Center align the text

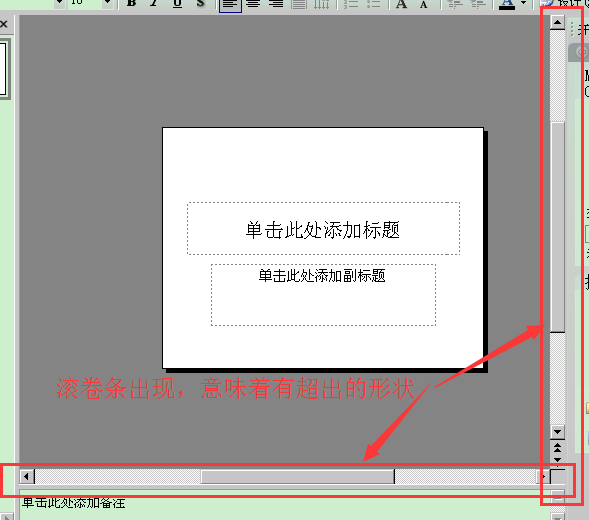coord(254,4)
